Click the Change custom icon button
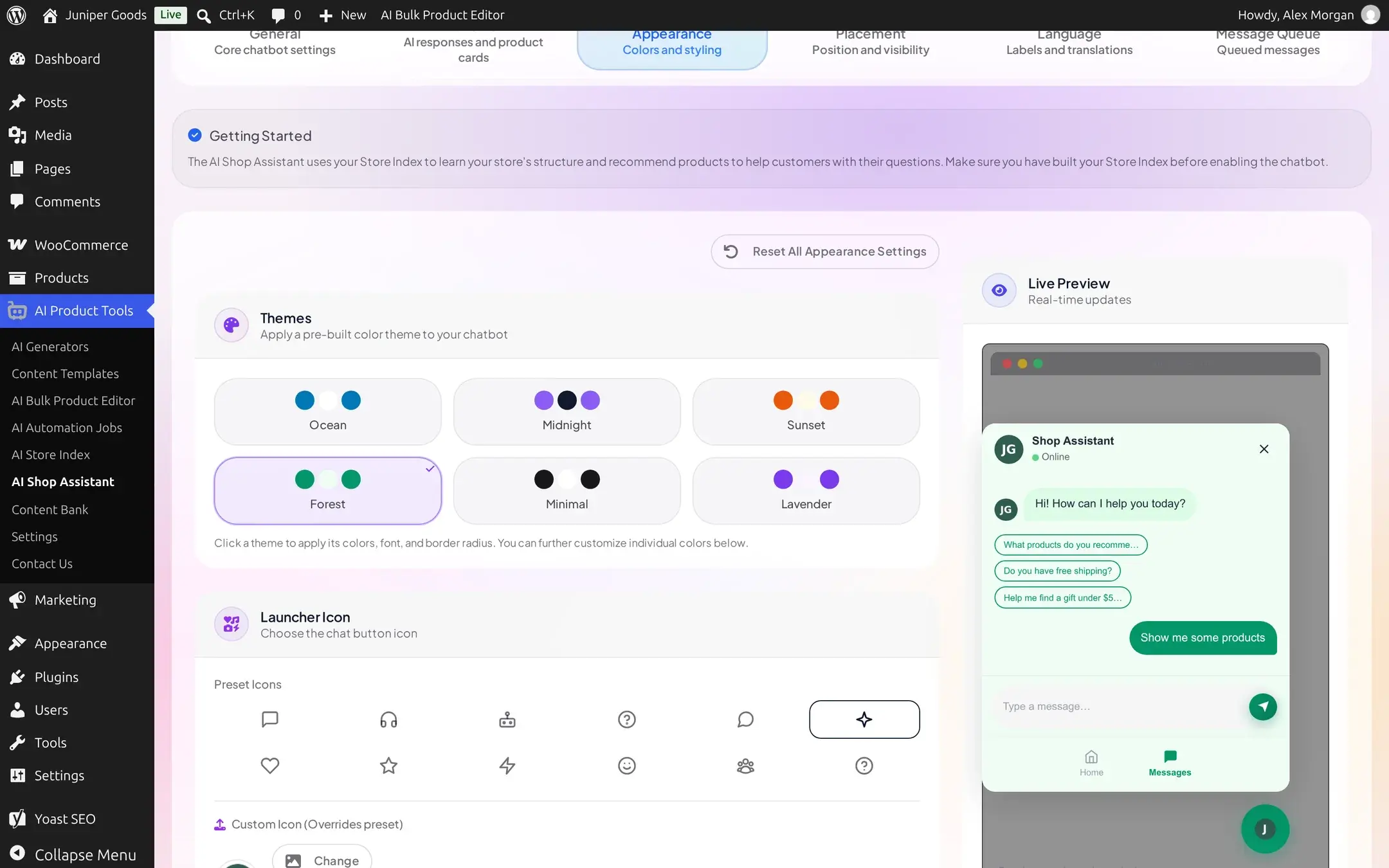Screen dimensions: 1389x868 point(322,858)
